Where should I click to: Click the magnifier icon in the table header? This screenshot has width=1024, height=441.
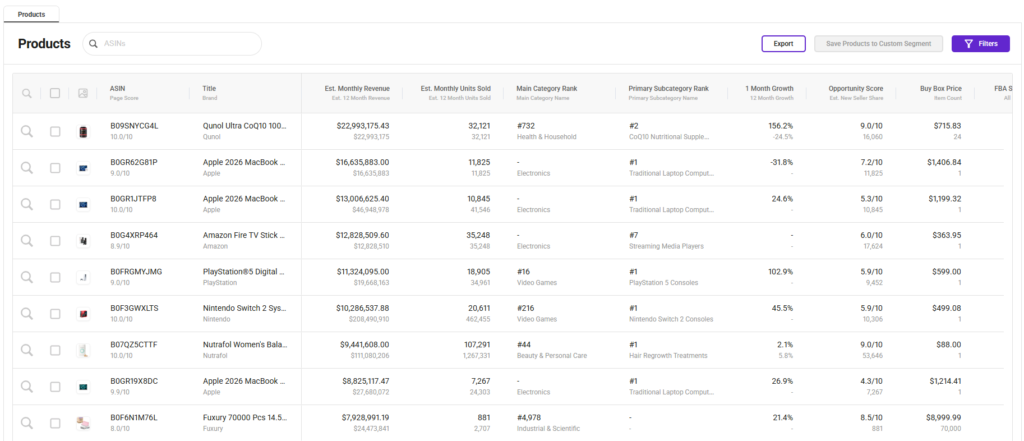27,93
